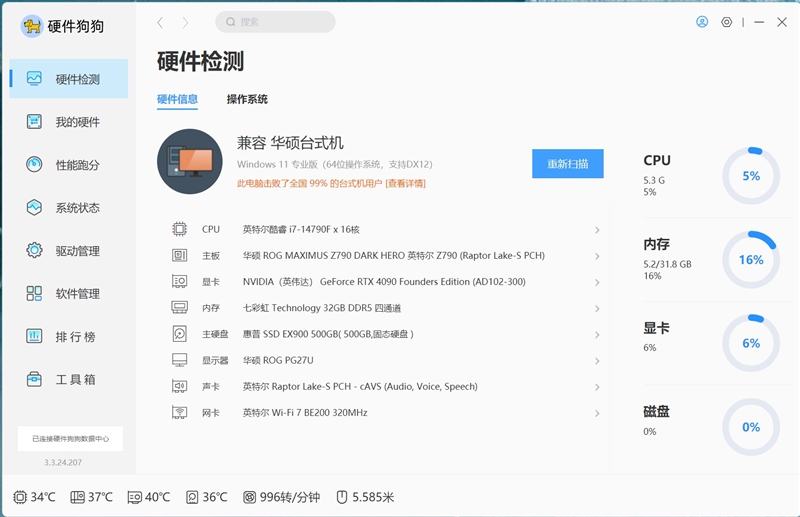Expand the 网卡 Wi-Fi 7 BE200 chevron
800x517 pixels.
click(x=597, y=413)
